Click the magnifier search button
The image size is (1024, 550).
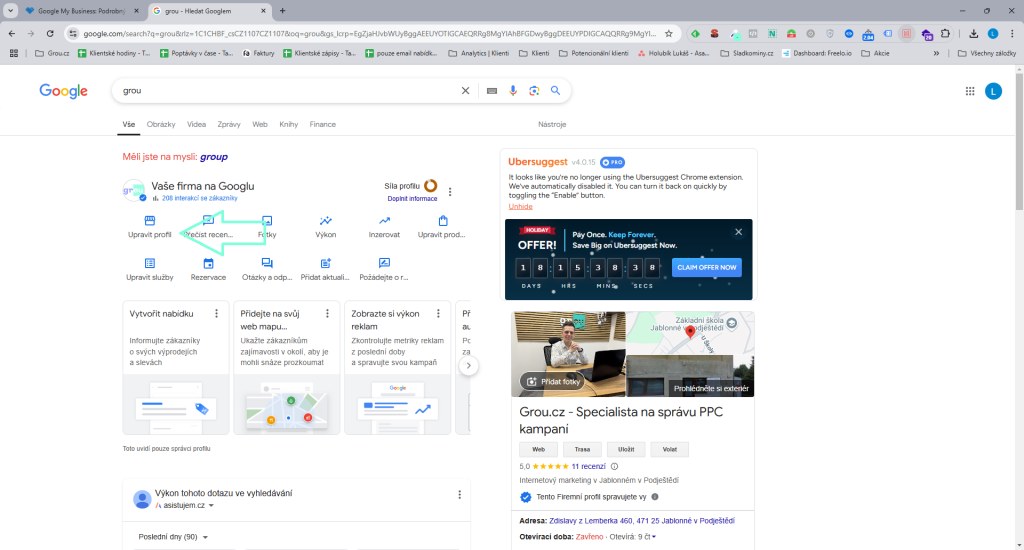coord(555,91)
